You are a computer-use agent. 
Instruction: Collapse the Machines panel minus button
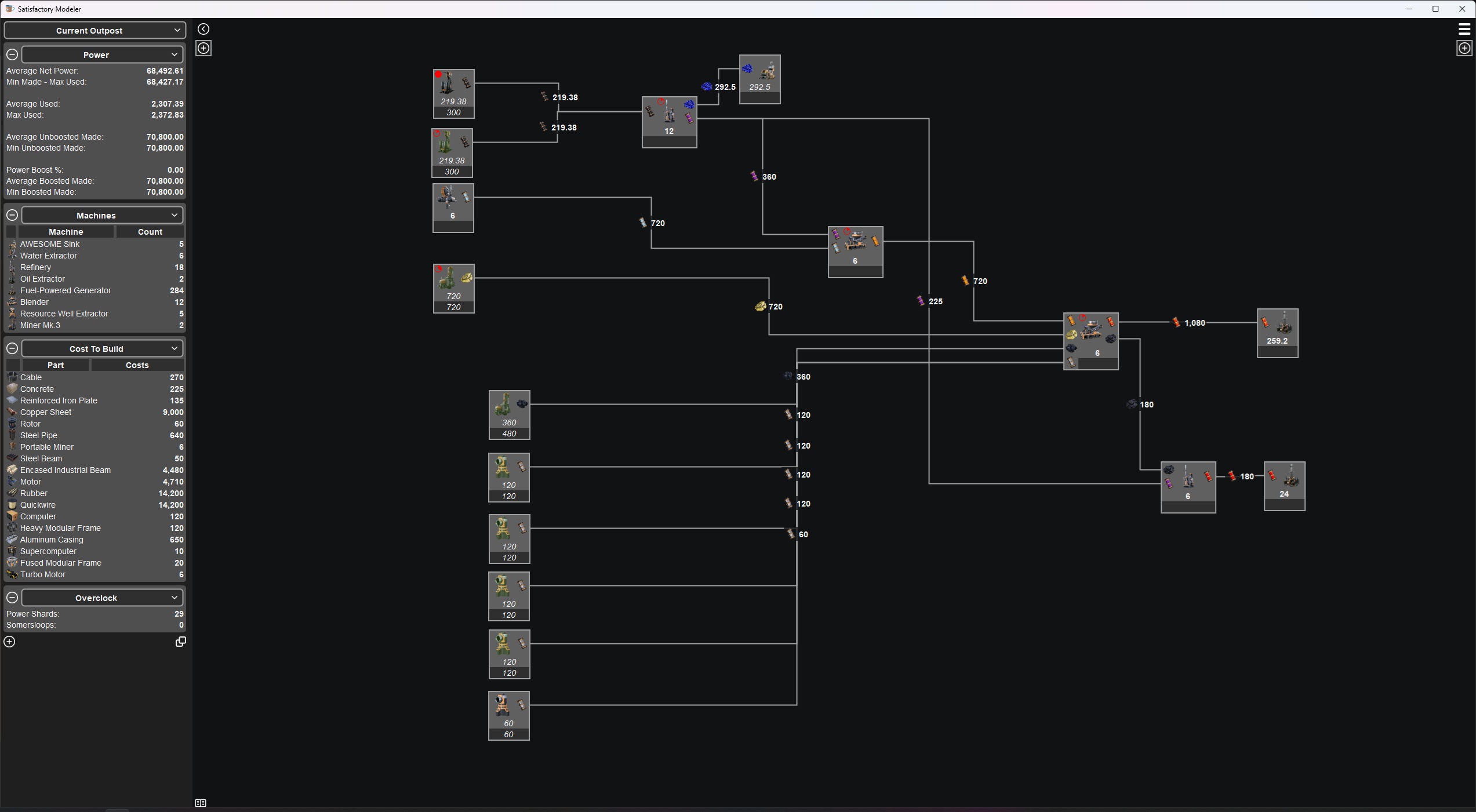tap(12, 215)
